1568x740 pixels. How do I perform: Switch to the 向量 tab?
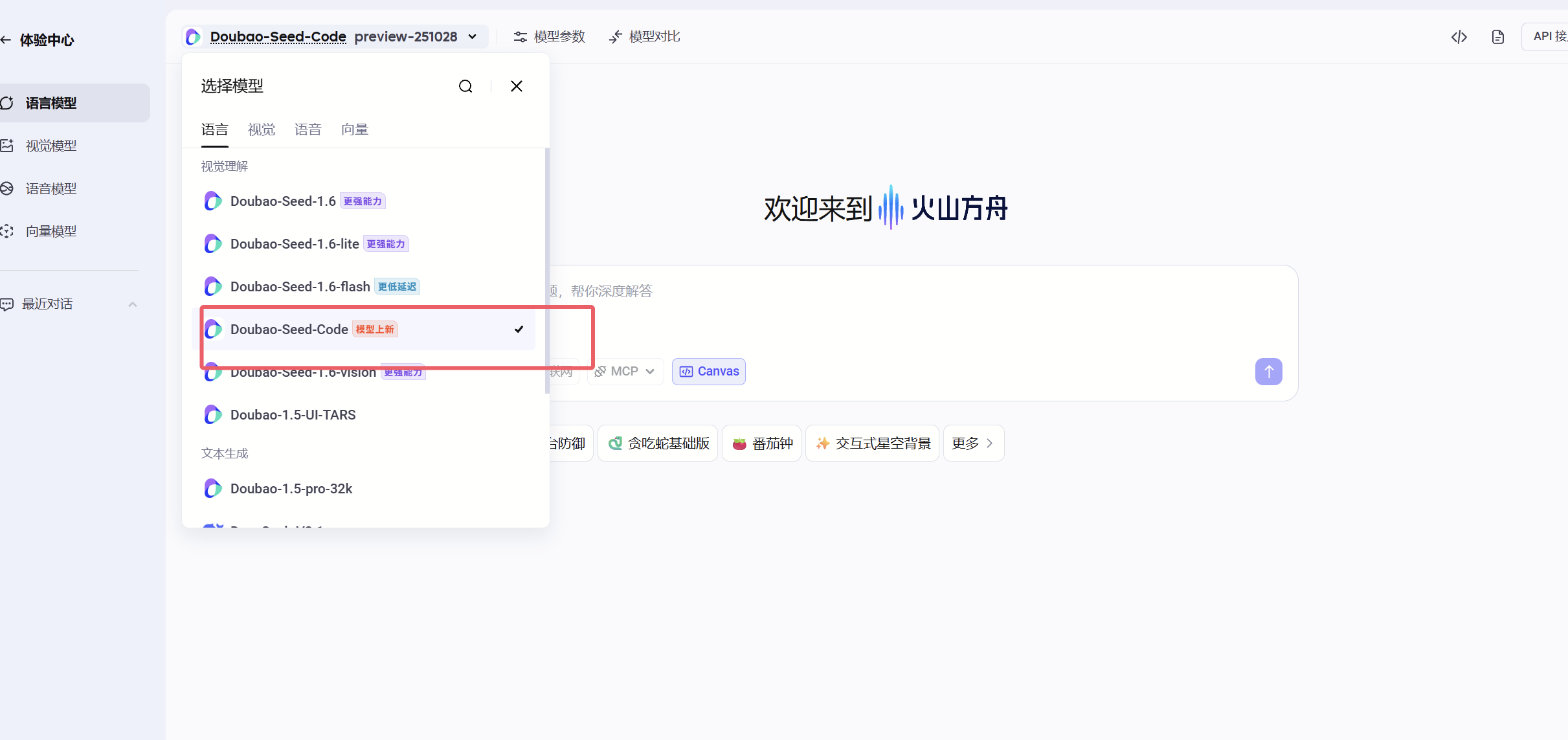pyautogui.click(x=354, y=130)
